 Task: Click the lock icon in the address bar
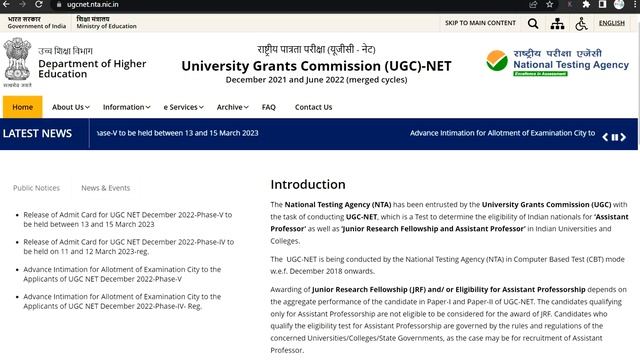click(x=59, y=4)
